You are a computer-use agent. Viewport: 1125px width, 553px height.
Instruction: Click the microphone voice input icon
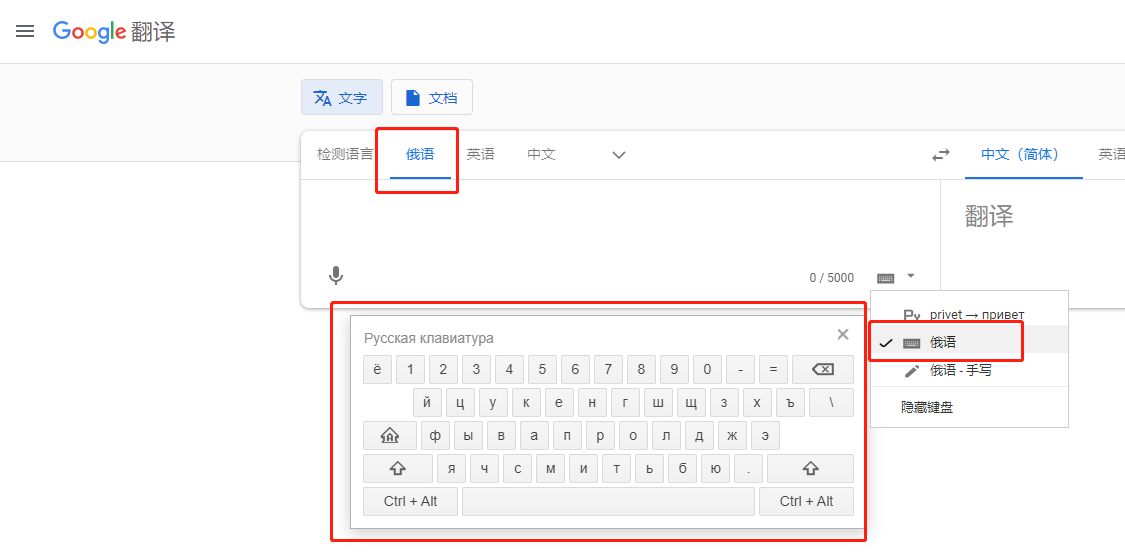(337, 276)
